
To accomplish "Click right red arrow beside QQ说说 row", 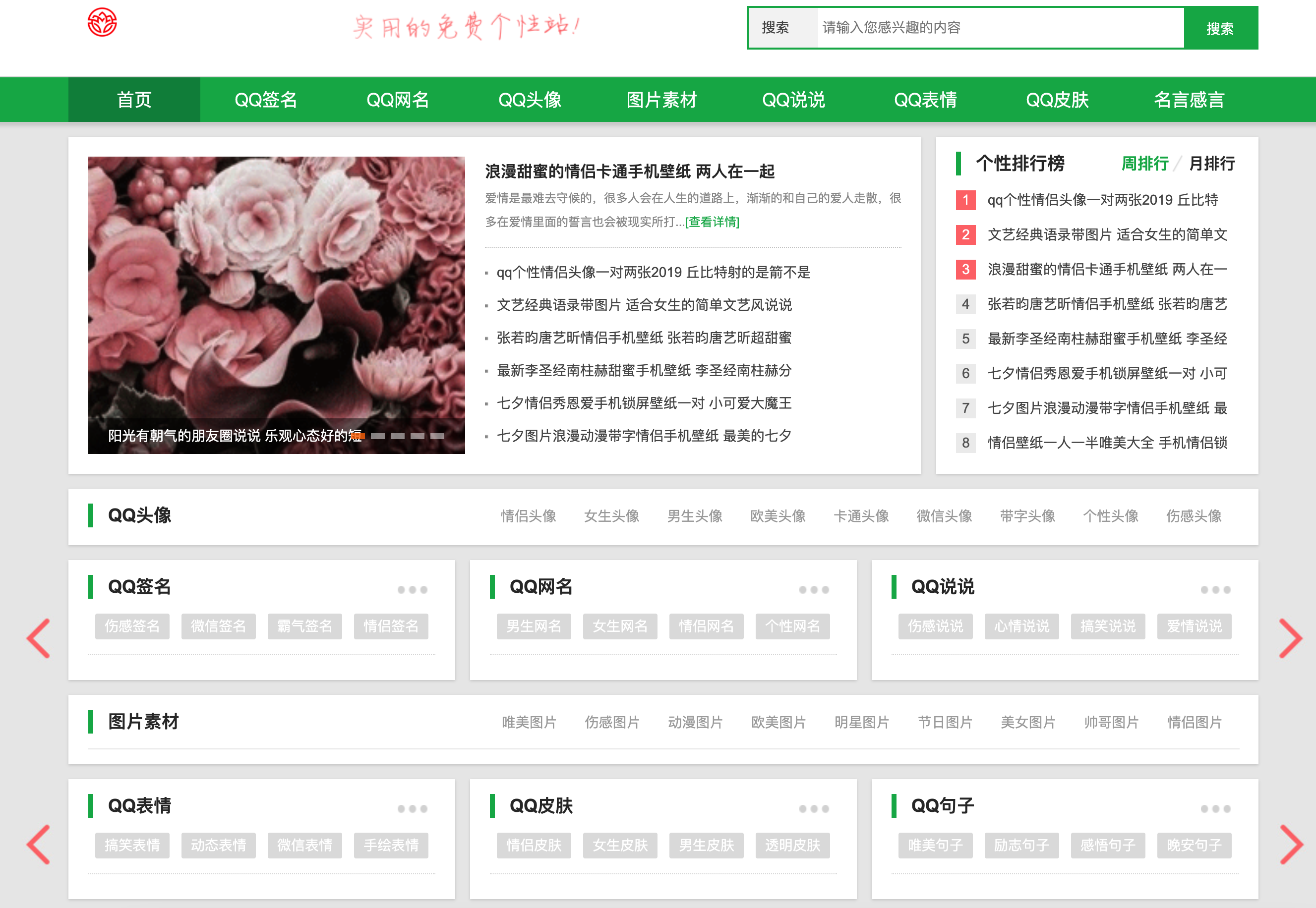I will click(x=1290, y=638).
